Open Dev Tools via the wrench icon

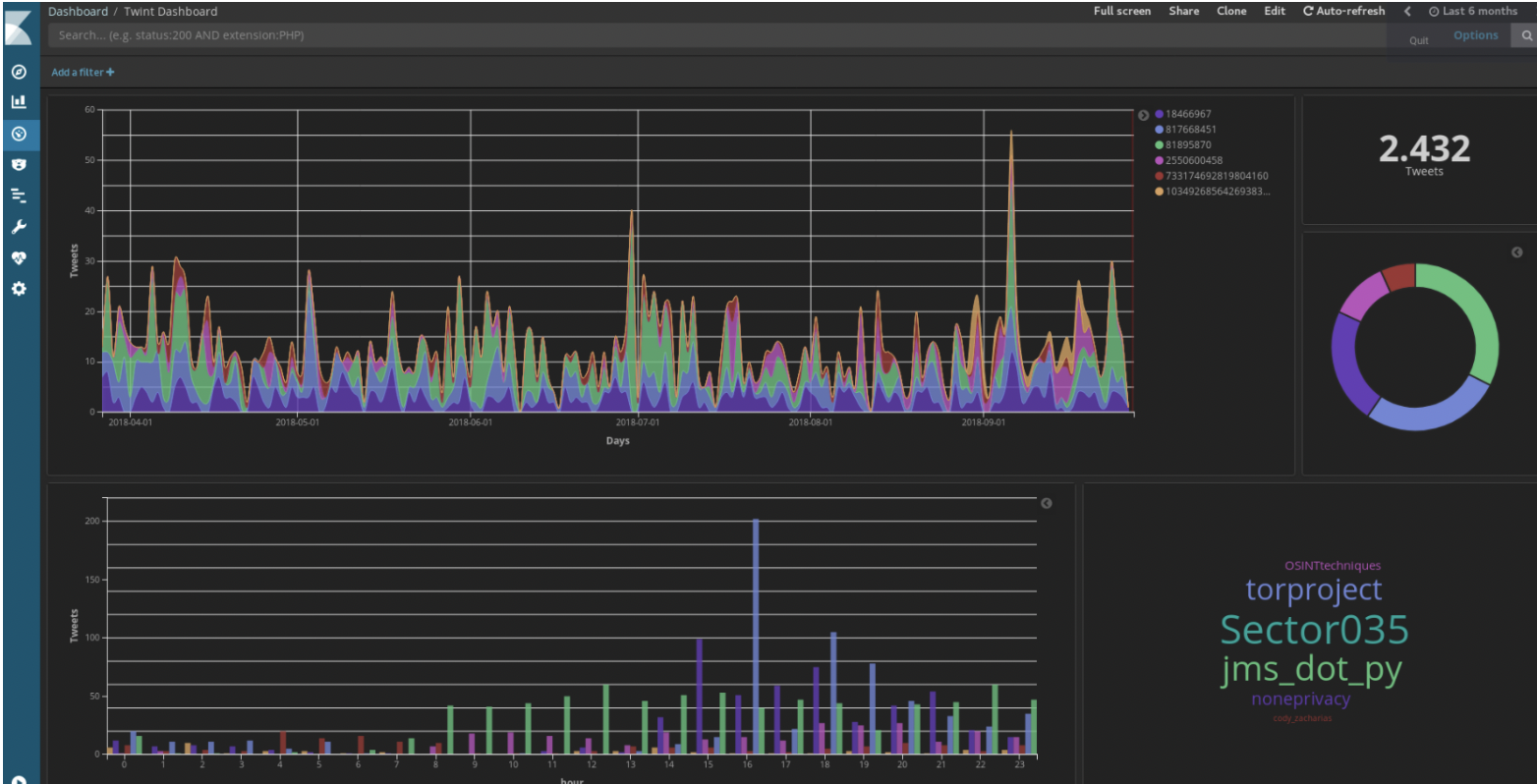[19, 227]
